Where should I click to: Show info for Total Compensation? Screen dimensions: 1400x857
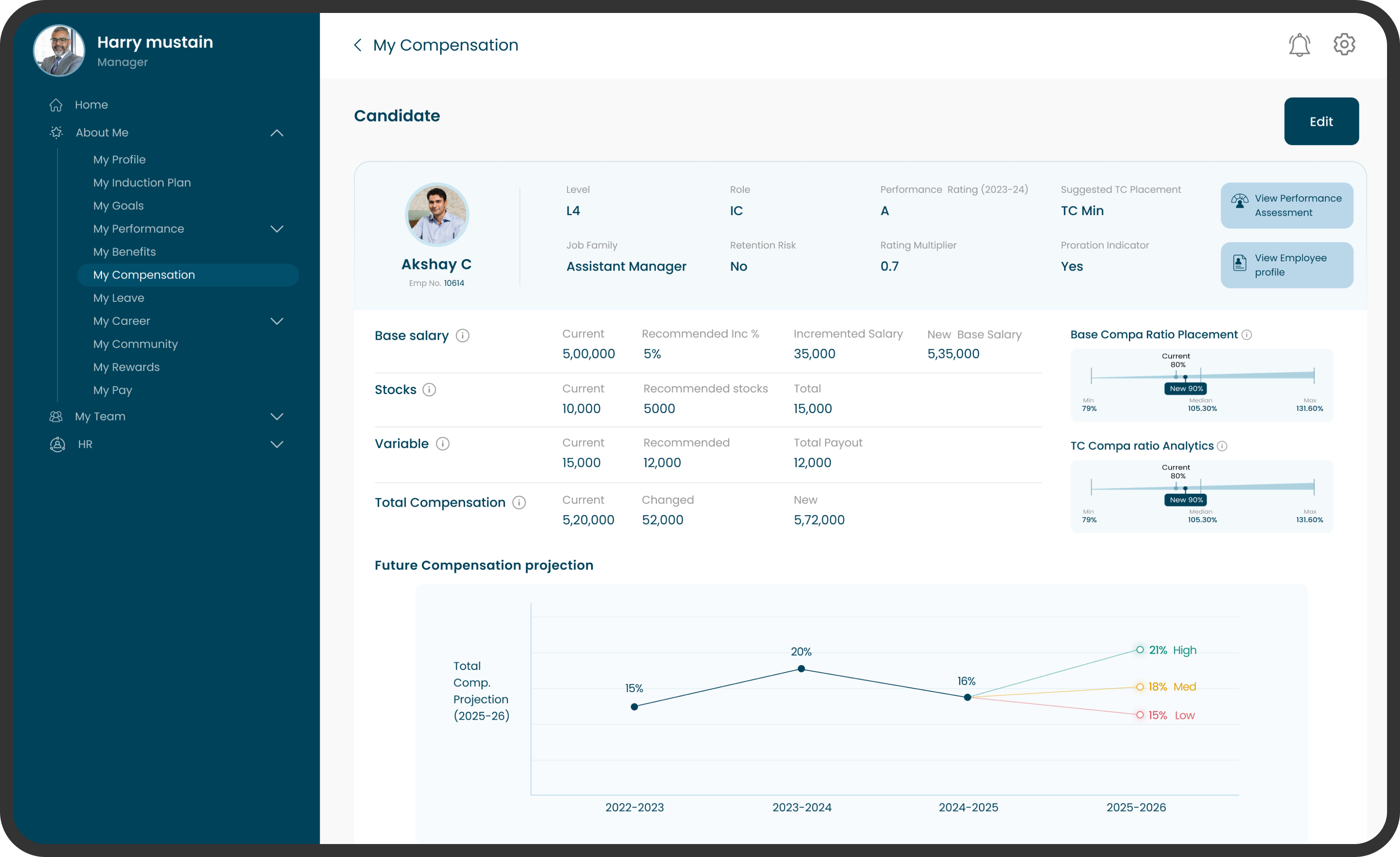coord(519,503)
